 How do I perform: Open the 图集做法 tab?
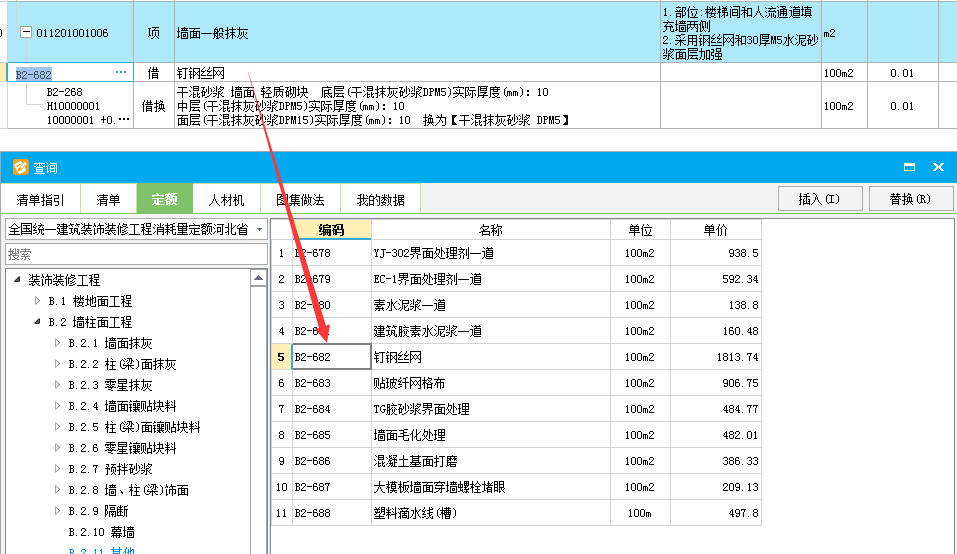click(300, 200)
